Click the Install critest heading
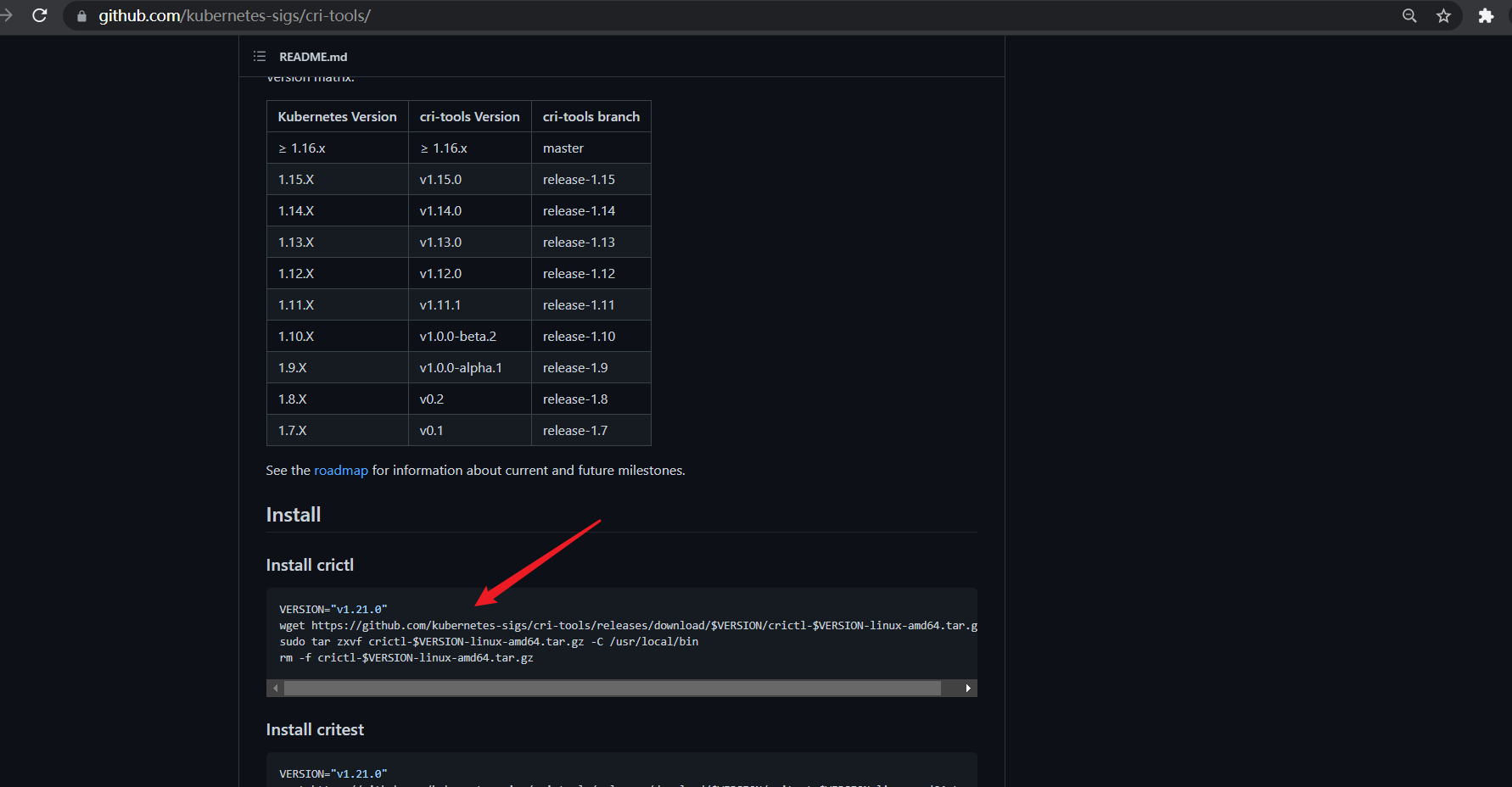Viewport: 1512px width, 787px height. click(x=315, y=729)
